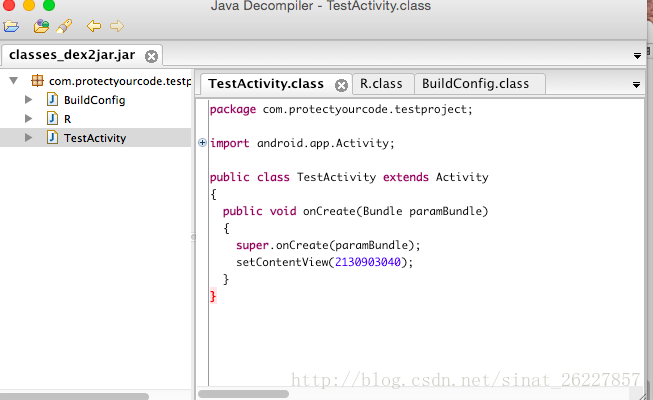
Task: Close the classes_dex2jar.jar tab
Action: [151, 56]
